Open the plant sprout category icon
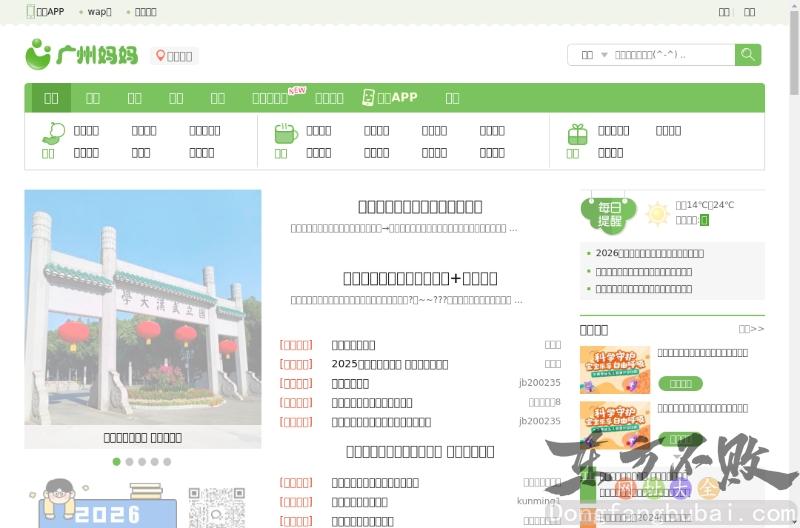The height and width of the screenshot is (528, 800). [52, 133]
